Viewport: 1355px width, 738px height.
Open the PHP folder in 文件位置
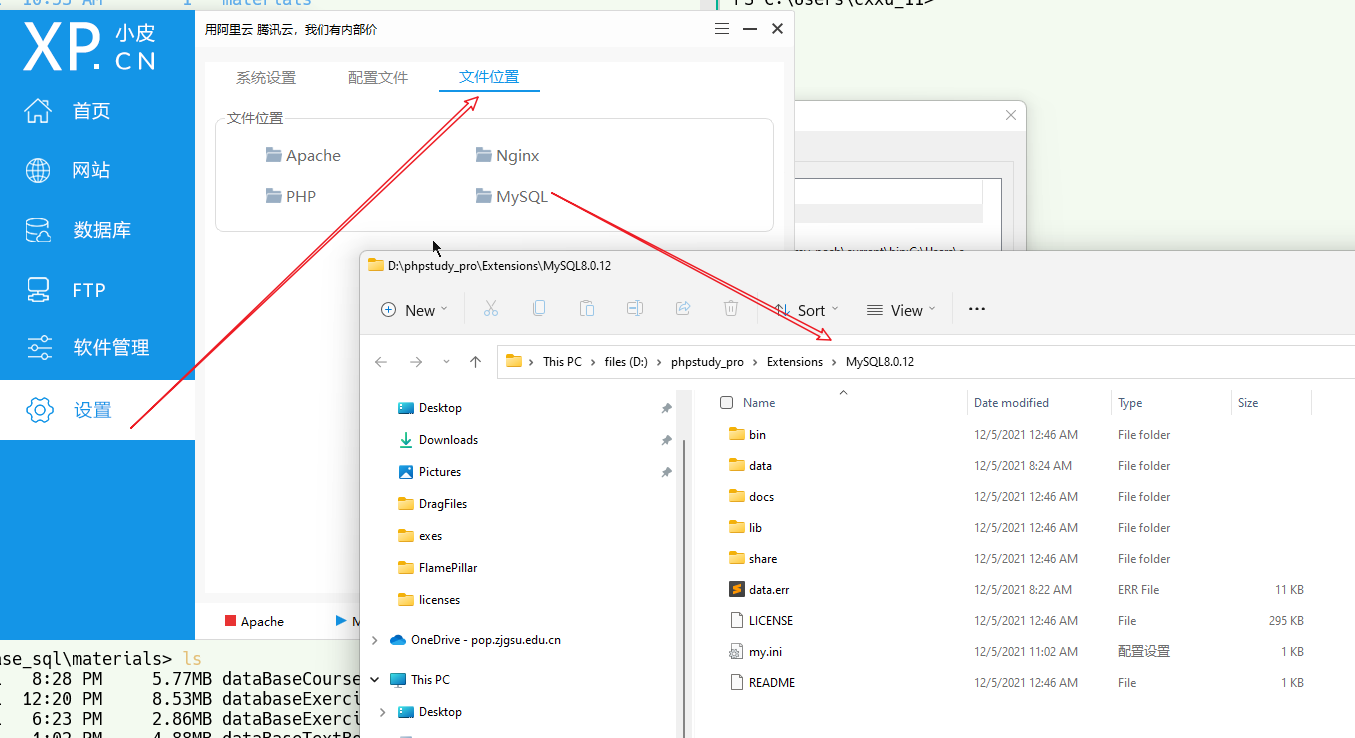click(x=292, y=196)
